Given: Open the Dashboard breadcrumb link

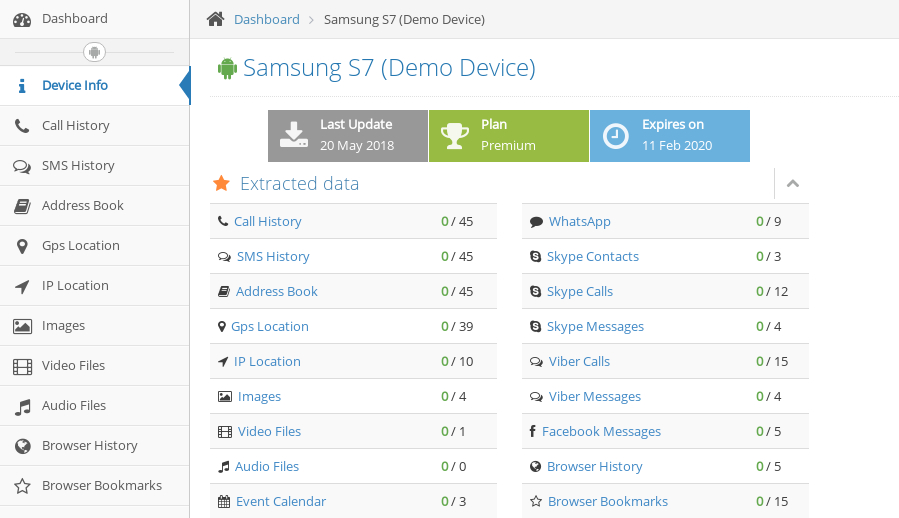Looking at the screenshot, I should click(266, 19).
